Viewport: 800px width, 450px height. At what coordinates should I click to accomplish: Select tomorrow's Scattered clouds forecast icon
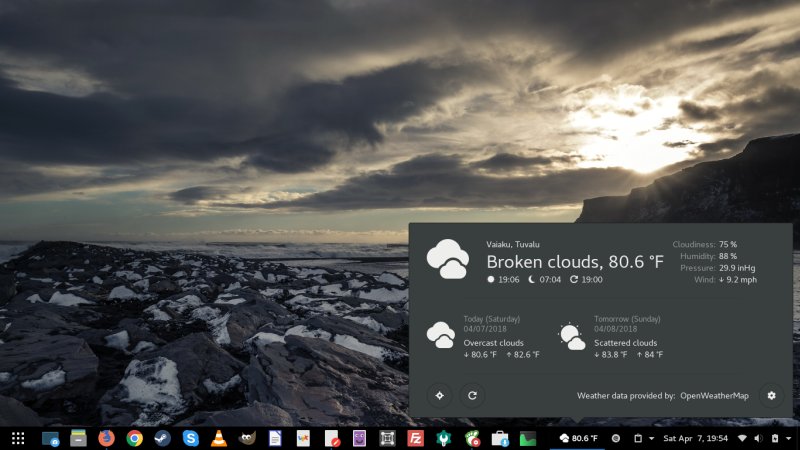(x=572, y=336)
